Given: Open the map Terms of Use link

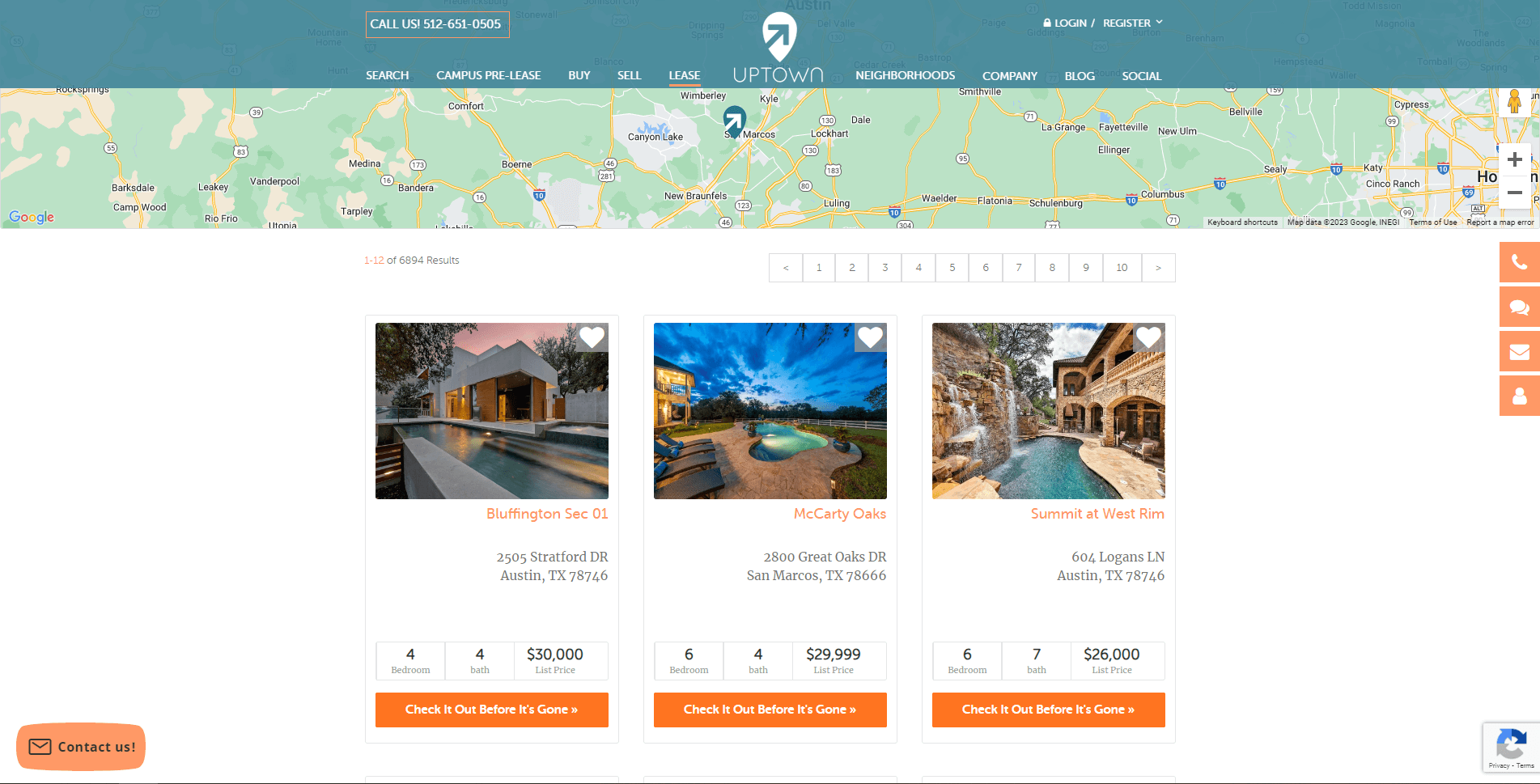Looking at the screenshot, I should tap(1432, 222).
